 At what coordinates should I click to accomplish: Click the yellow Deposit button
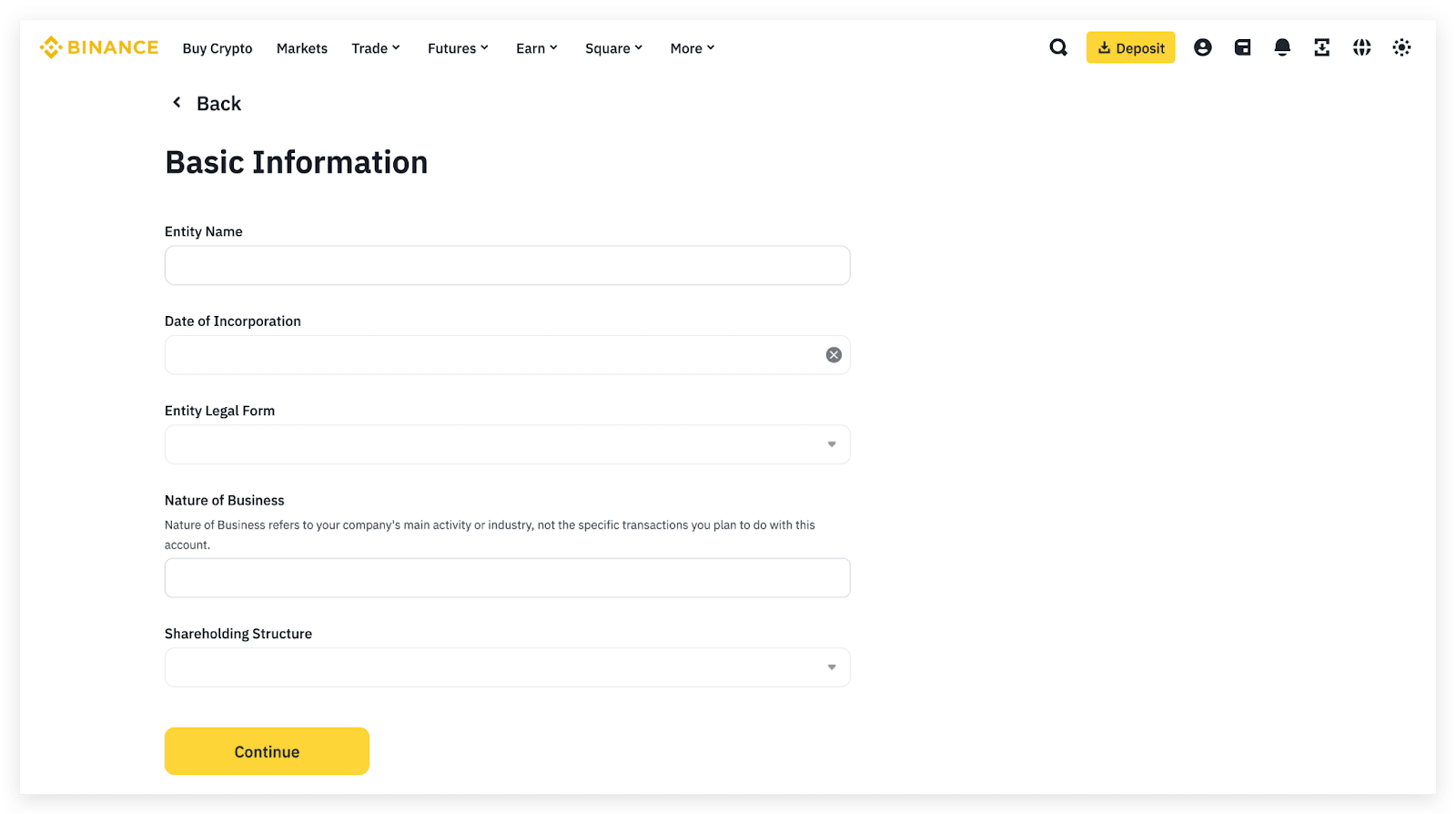(1130, 47)
